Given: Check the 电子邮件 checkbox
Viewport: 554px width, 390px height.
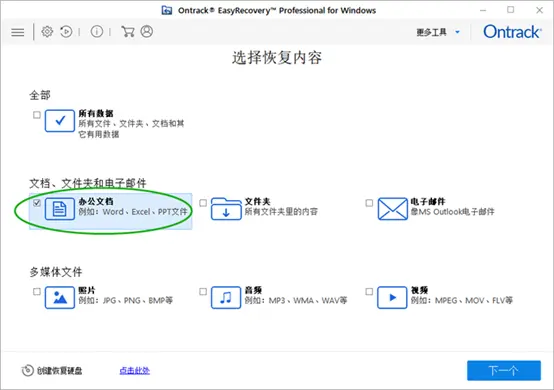Looking at the screenshot, I should click(x=369, y=203).
